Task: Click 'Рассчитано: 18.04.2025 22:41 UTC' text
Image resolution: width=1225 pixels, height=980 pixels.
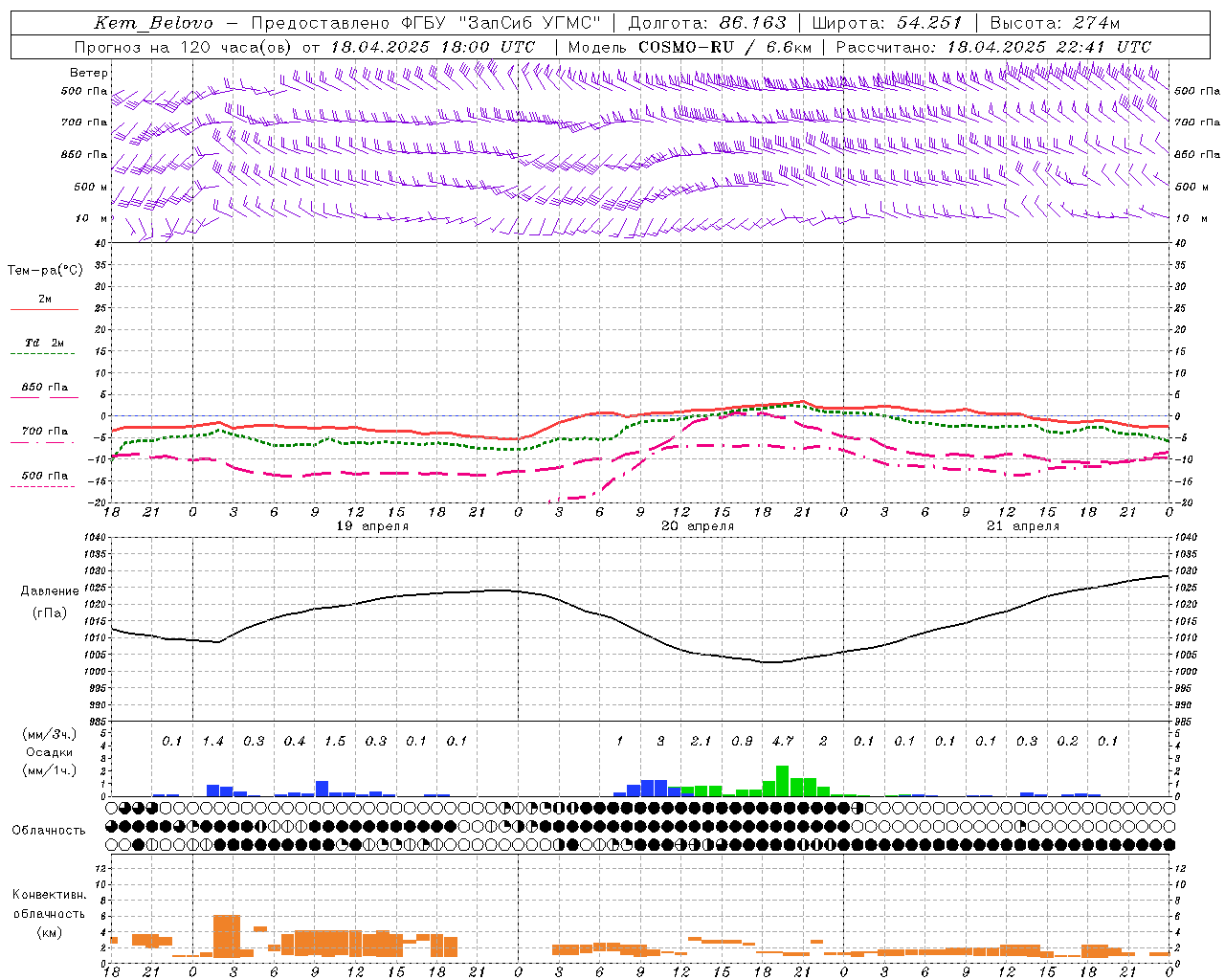Action: coord(993,47)
